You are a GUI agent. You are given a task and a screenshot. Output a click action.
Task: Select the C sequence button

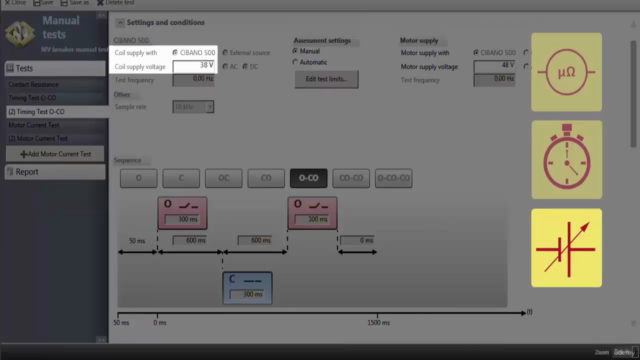(x=181, y=178)
